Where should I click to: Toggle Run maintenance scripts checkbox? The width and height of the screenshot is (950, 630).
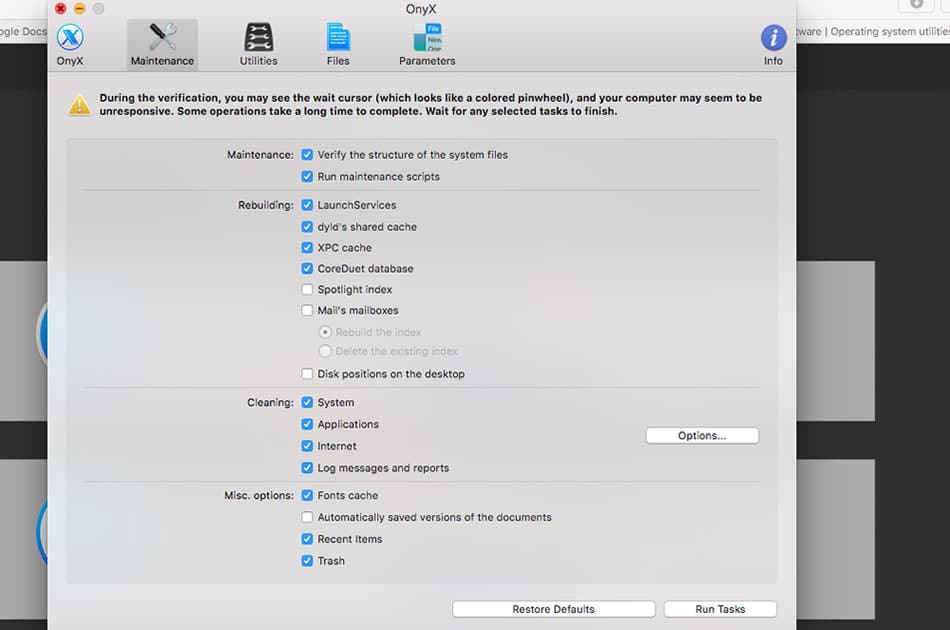307,176
